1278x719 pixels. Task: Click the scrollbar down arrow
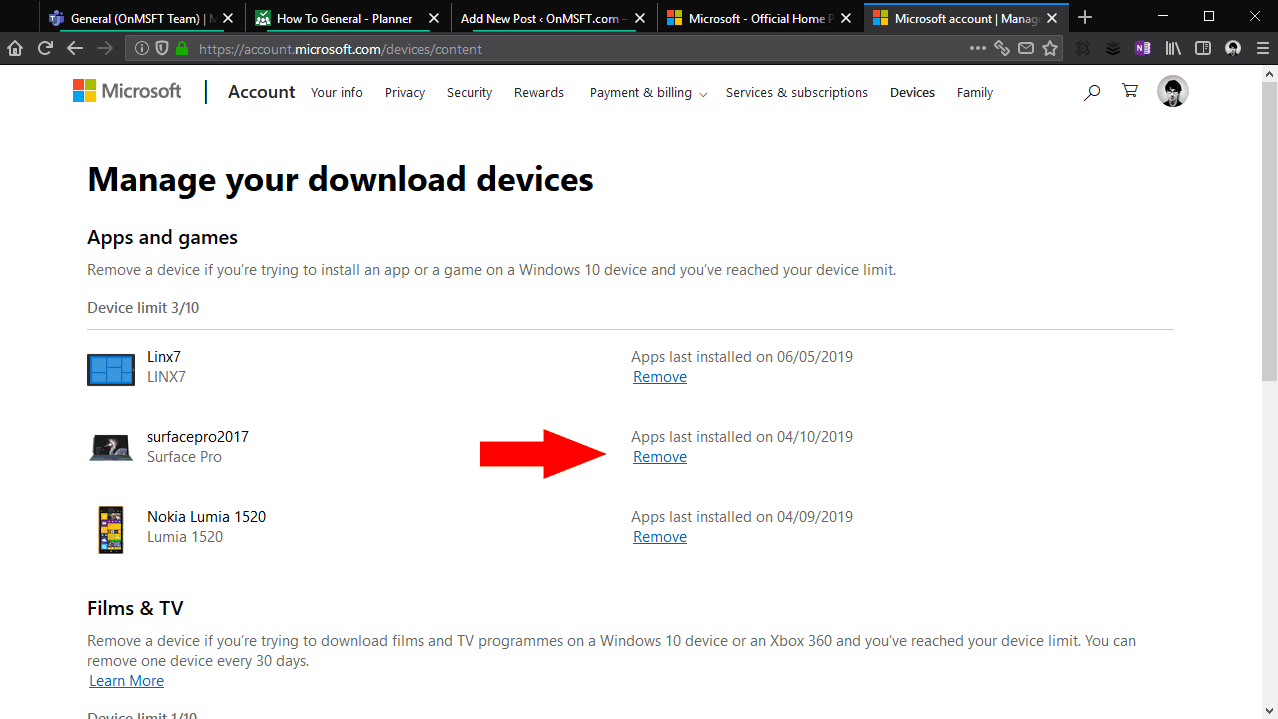pyautogui.click(x=1269, y=710)
